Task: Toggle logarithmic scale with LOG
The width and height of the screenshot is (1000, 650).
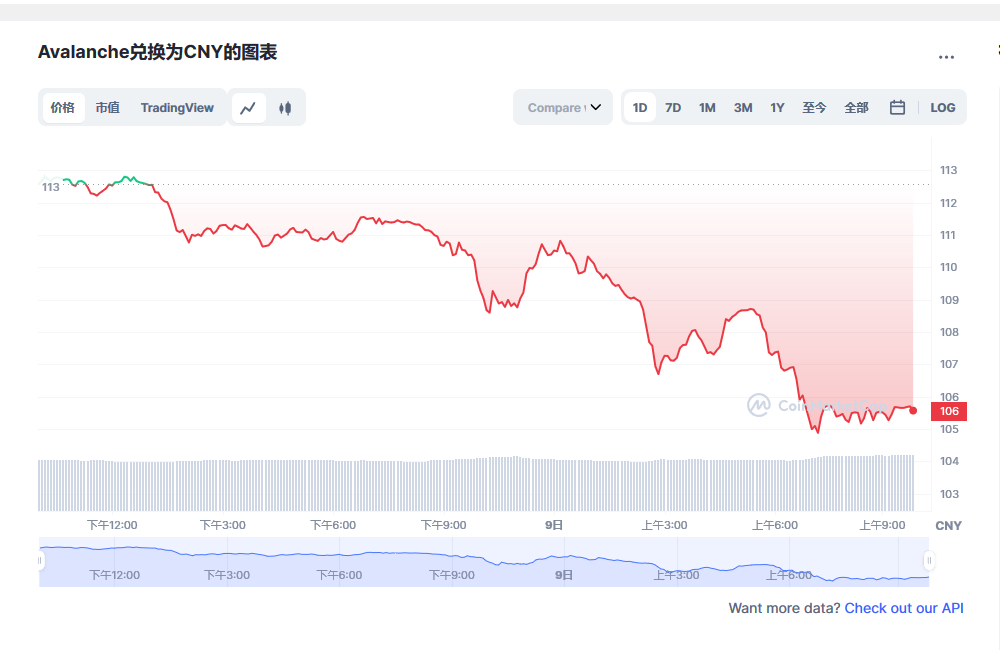Action: [x=942, y=107]
